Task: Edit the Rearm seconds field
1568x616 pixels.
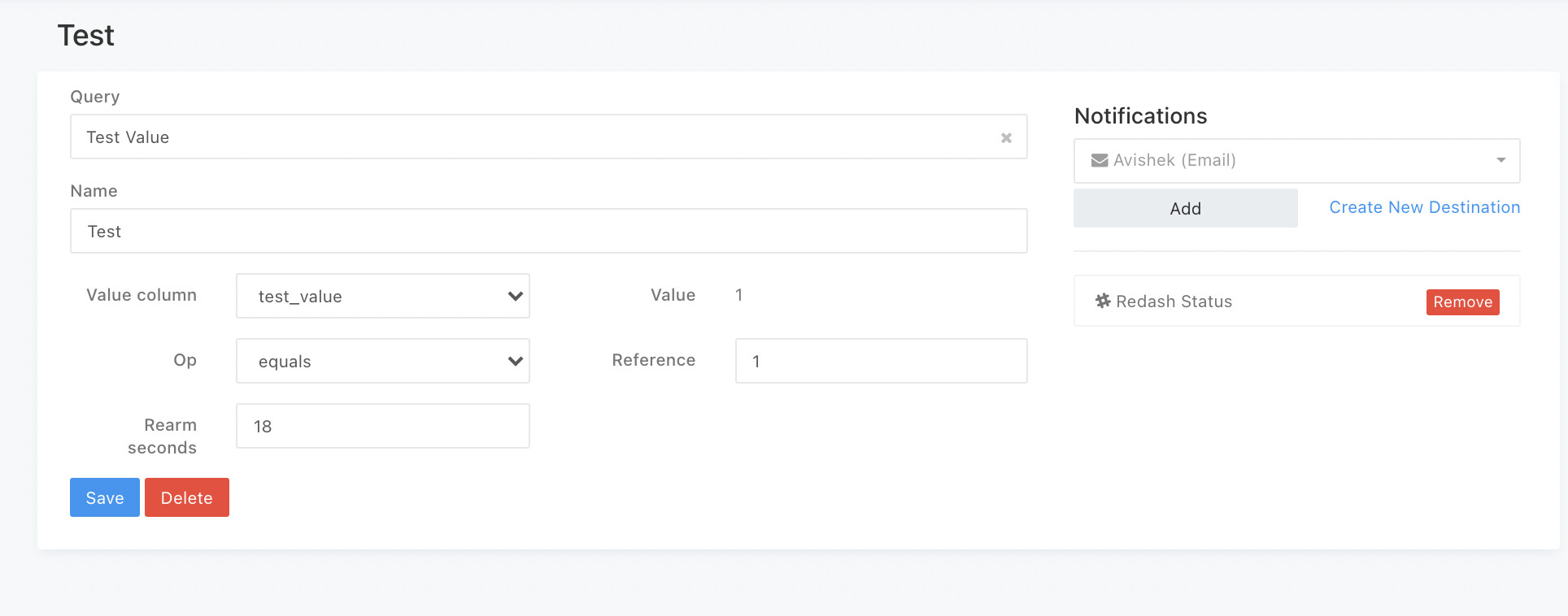Action: pyautogui.click(x=383, y=426)
